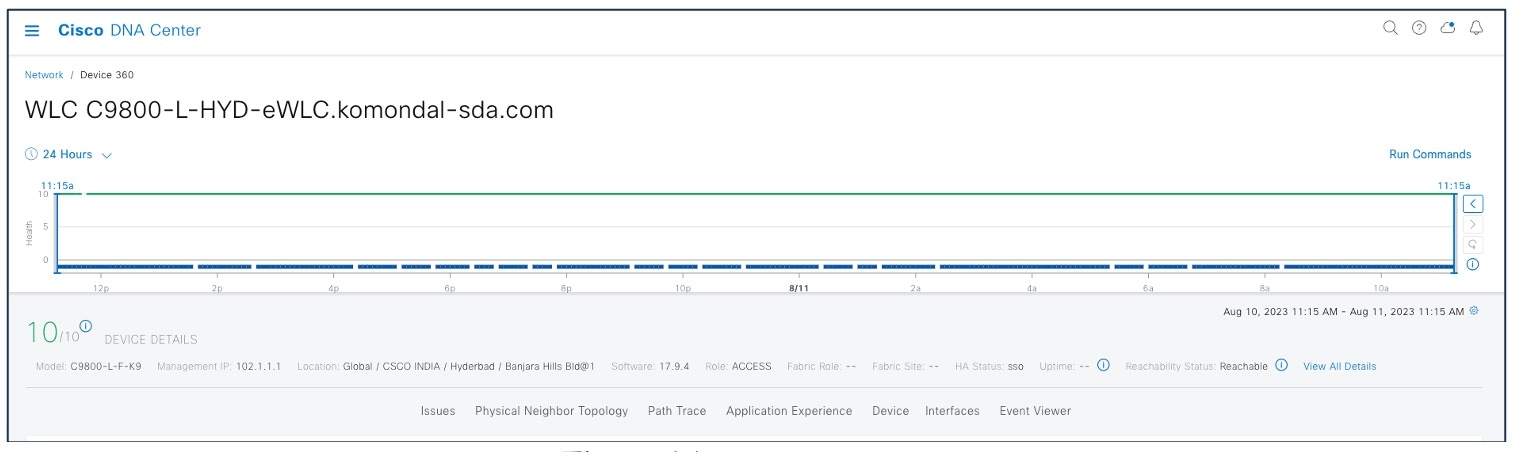Click the timeline forward arrow icon
Image resolution: width=1516 pixels, height=452 pixels.
click(x=1473, y=225)
